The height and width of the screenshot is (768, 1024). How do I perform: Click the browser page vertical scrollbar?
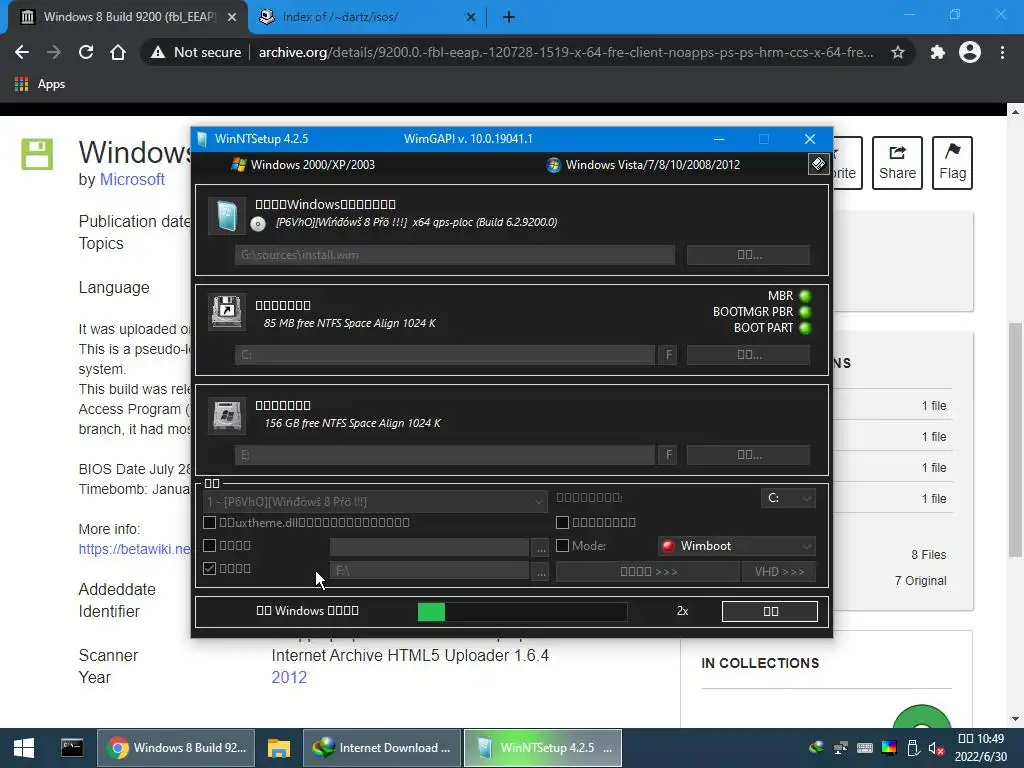pyautogui.click(x=1015, y=440)
